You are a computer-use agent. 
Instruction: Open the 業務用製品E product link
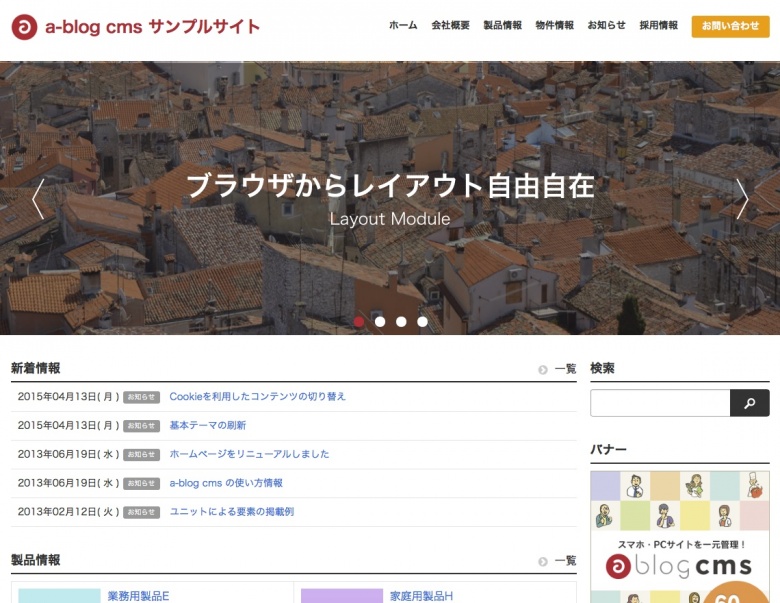tap(139, 596)
